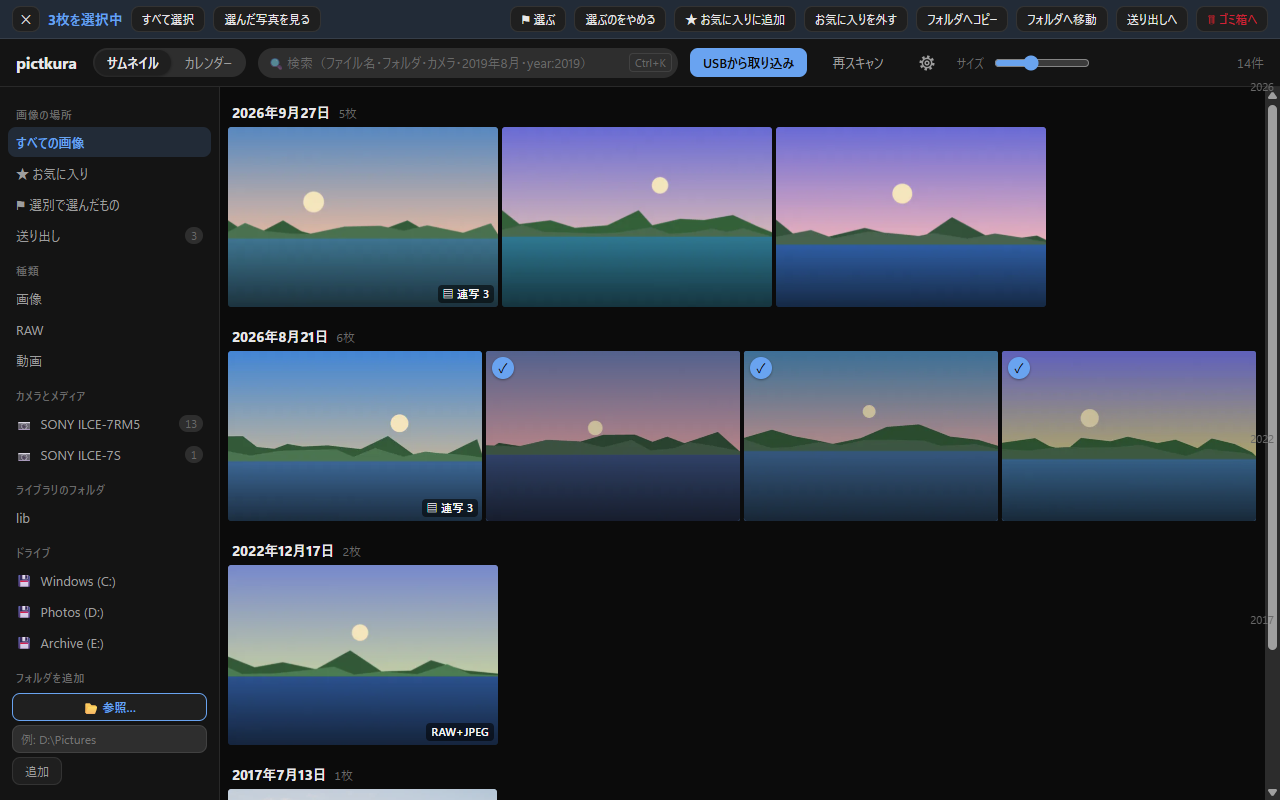Click USBから取り込み button
This screenshot has height=800, width=1280.
(x=748, y=63)
